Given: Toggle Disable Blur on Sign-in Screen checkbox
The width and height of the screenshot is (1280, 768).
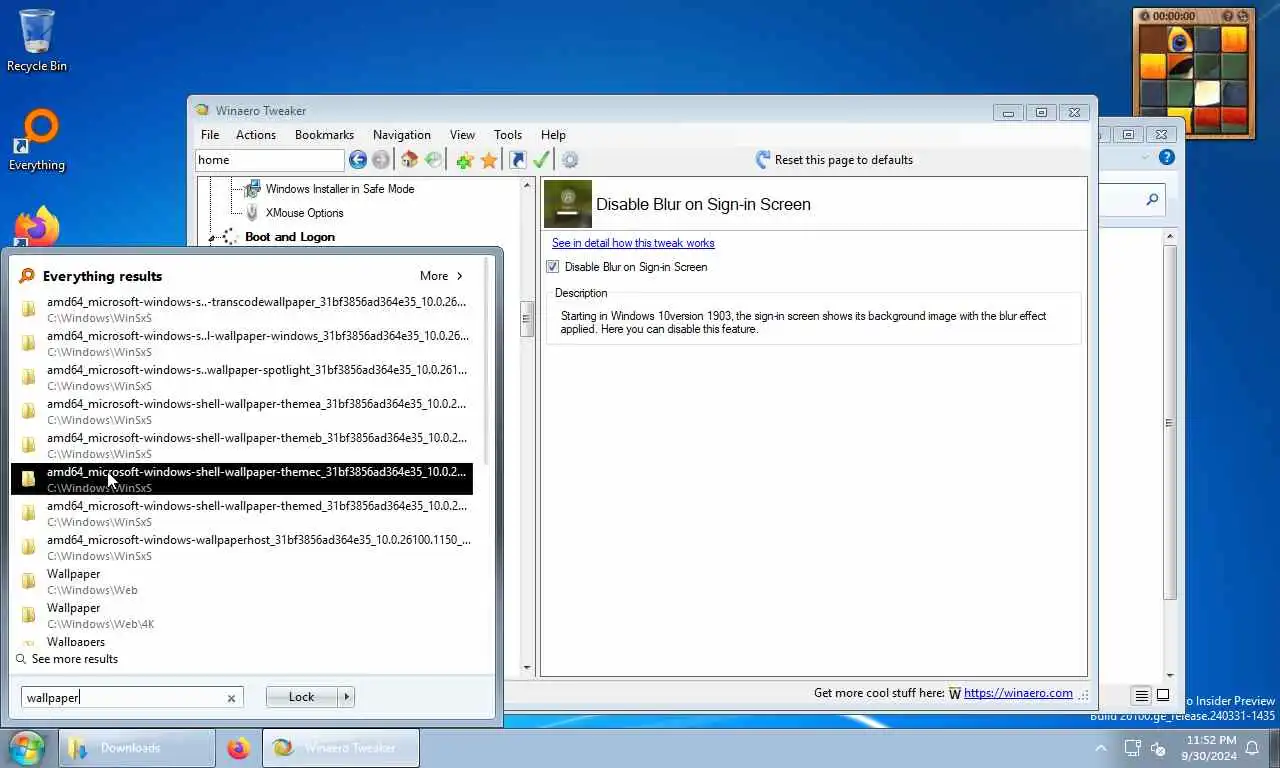Looking at the screenshot, I should coord(553,267).
